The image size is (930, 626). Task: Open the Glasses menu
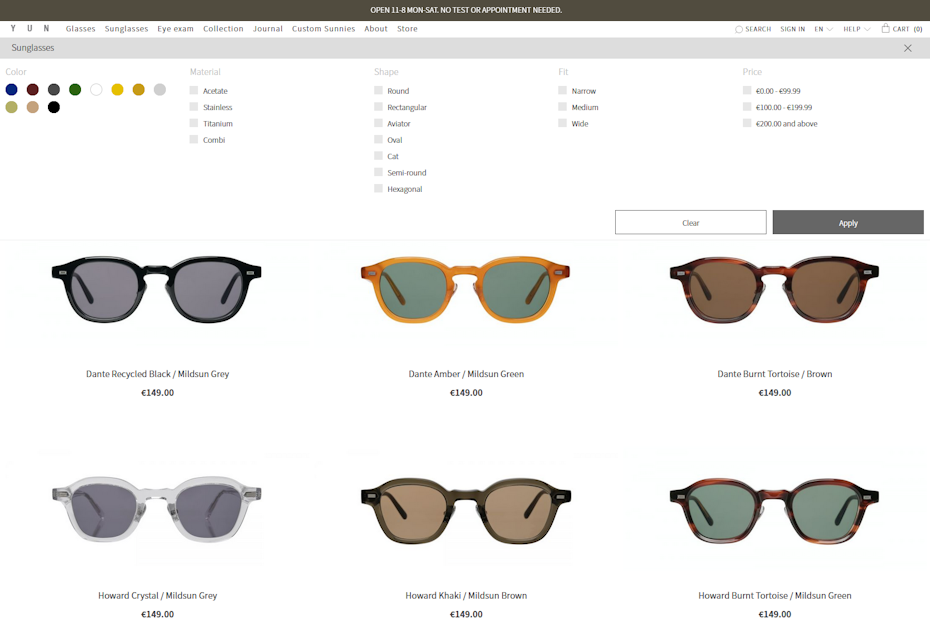[81, 29]
